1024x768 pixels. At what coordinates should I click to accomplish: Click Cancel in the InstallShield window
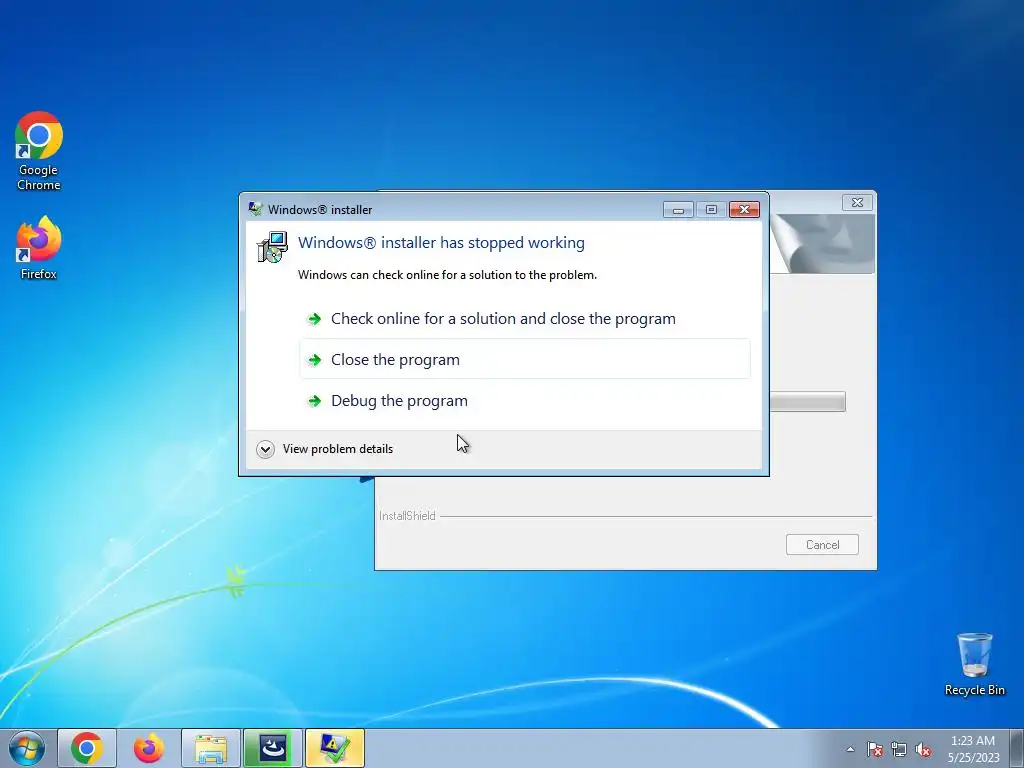pos(822,545)
